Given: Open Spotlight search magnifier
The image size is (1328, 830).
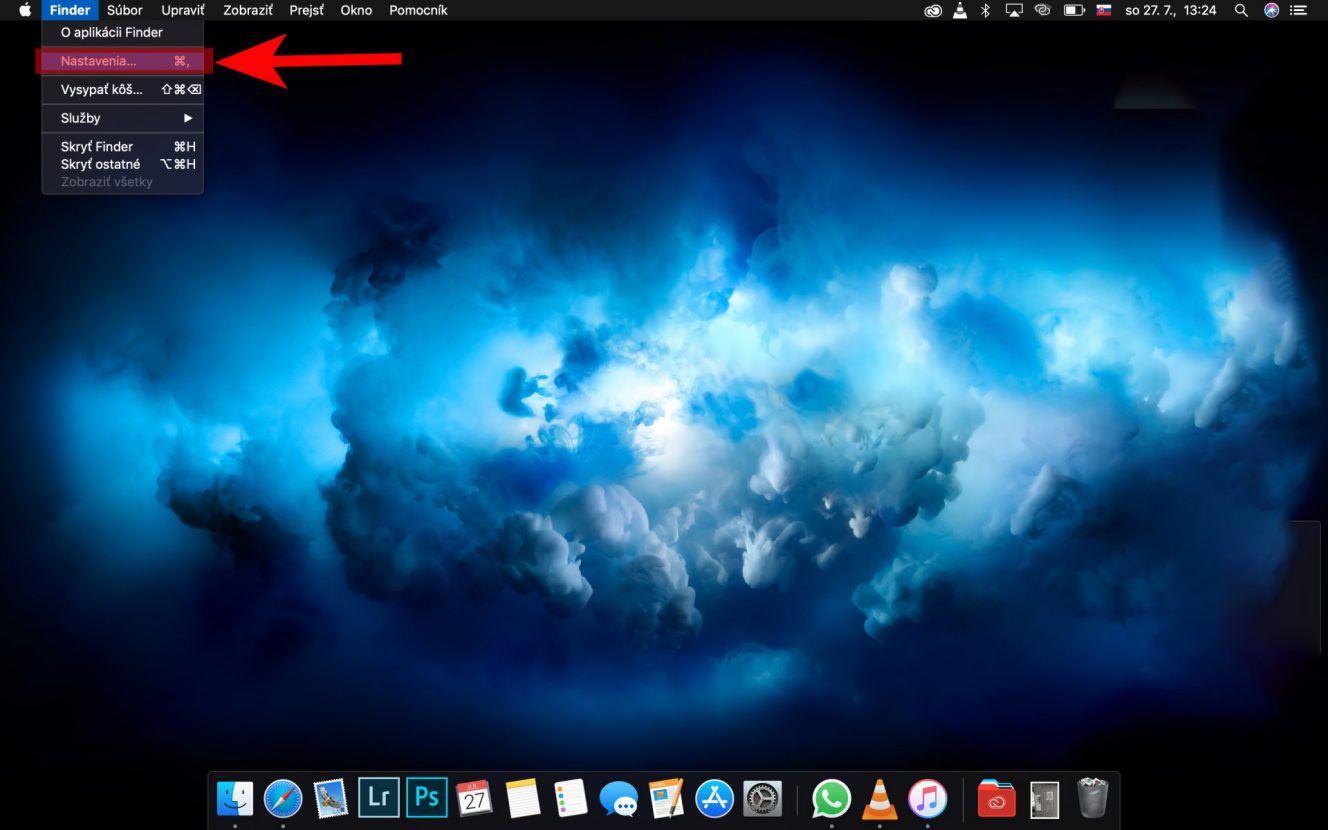Looking at the screenshot, I should point(1241,10).
